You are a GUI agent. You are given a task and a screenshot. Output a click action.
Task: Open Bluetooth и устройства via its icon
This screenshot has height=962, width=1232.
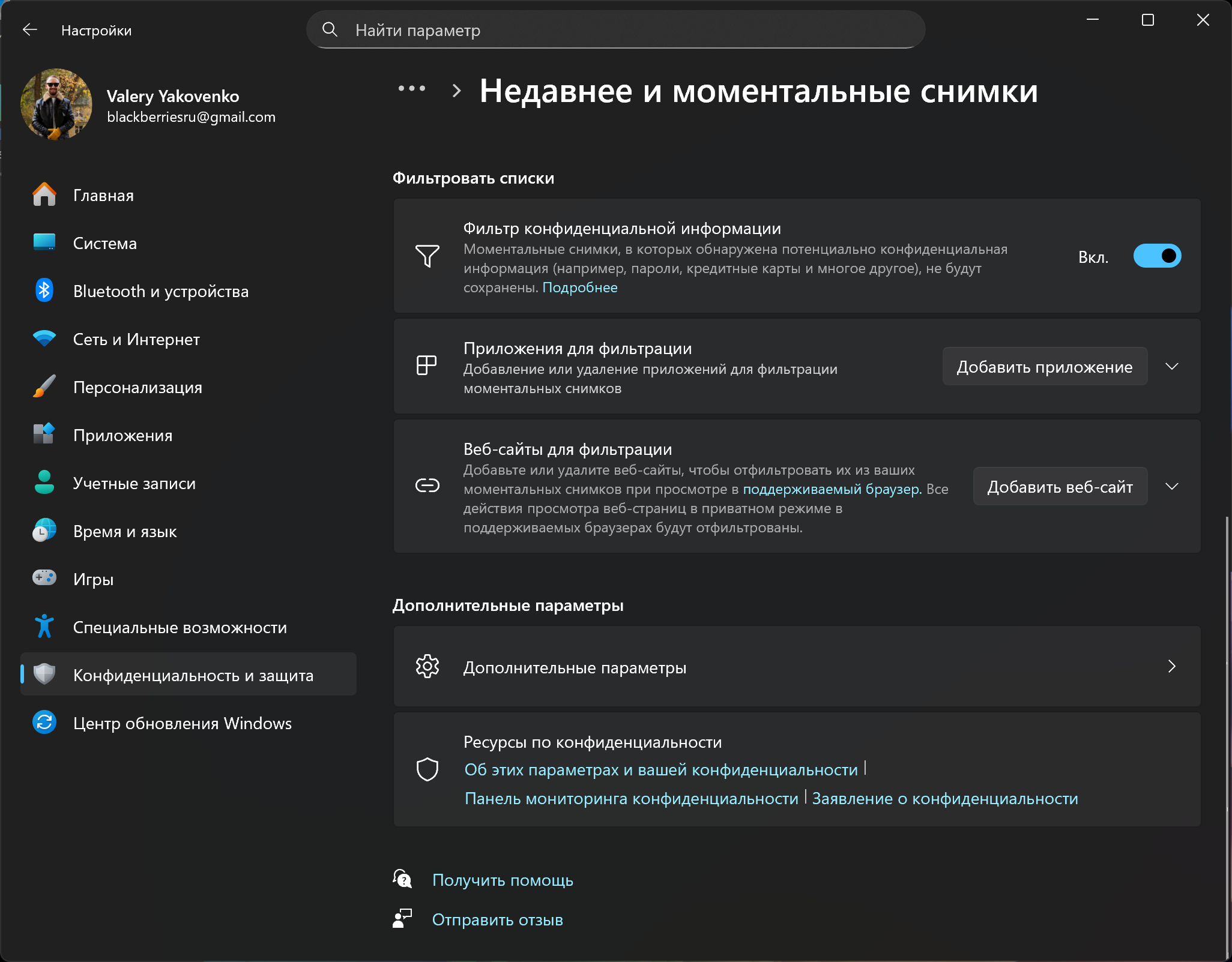pyautogui.click(x=44, y=291)
